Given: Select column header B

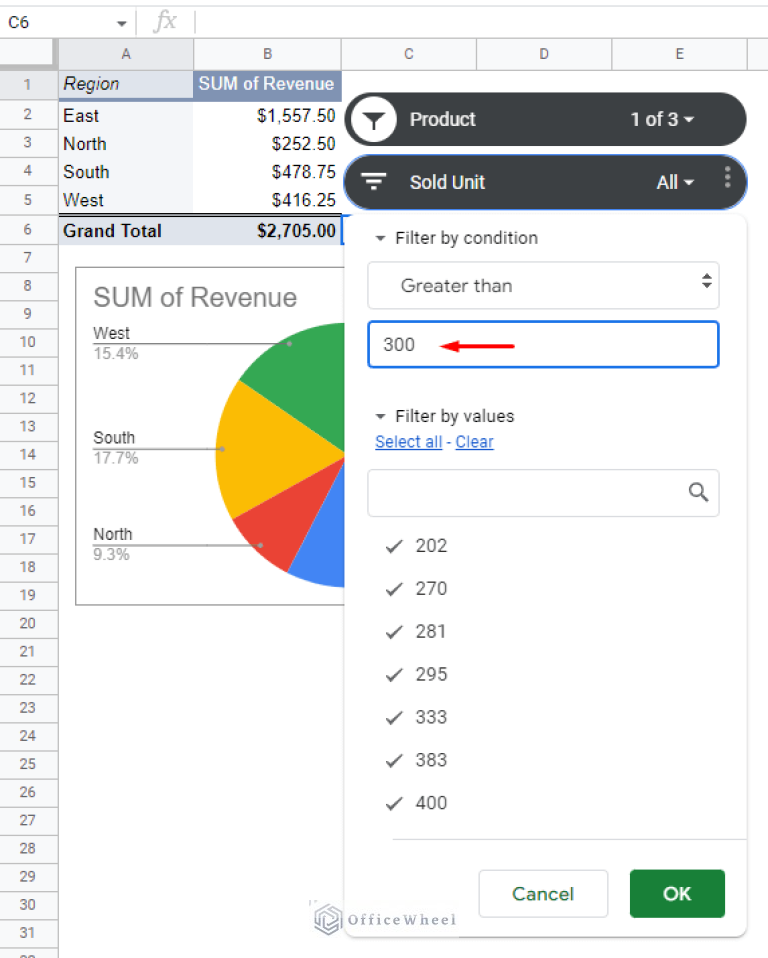Looking at the screenshot, I should click(x=267, y=55).
